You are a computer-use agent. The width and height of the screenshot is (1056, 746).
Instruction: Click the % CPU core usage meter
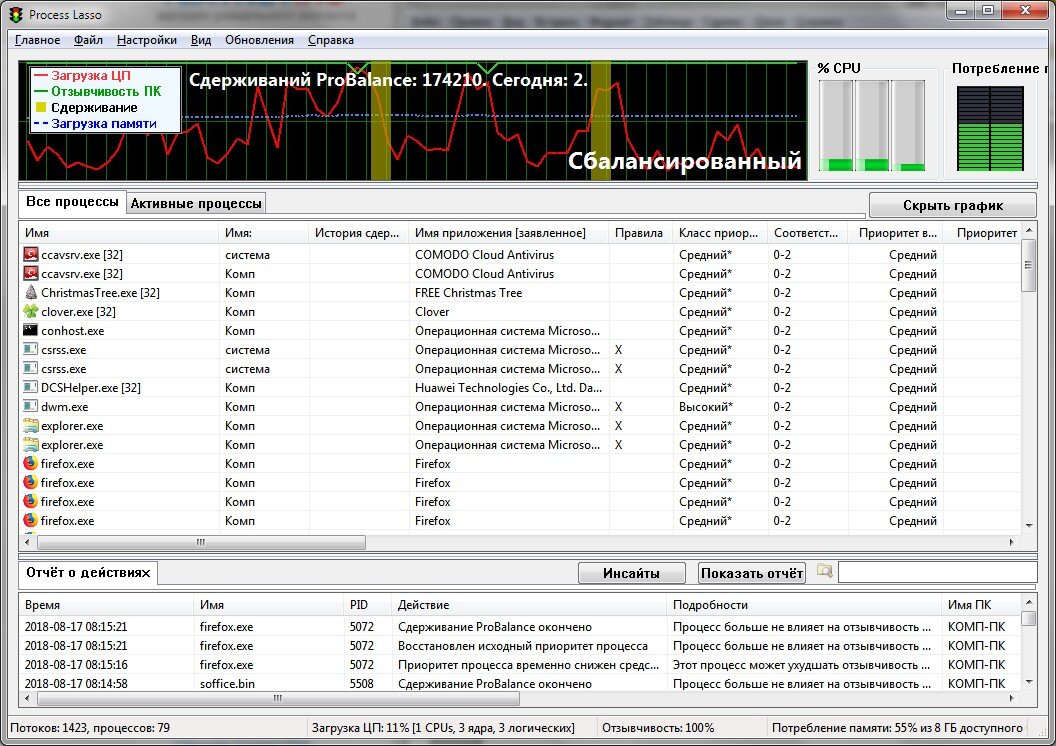(x=871, y=125)
